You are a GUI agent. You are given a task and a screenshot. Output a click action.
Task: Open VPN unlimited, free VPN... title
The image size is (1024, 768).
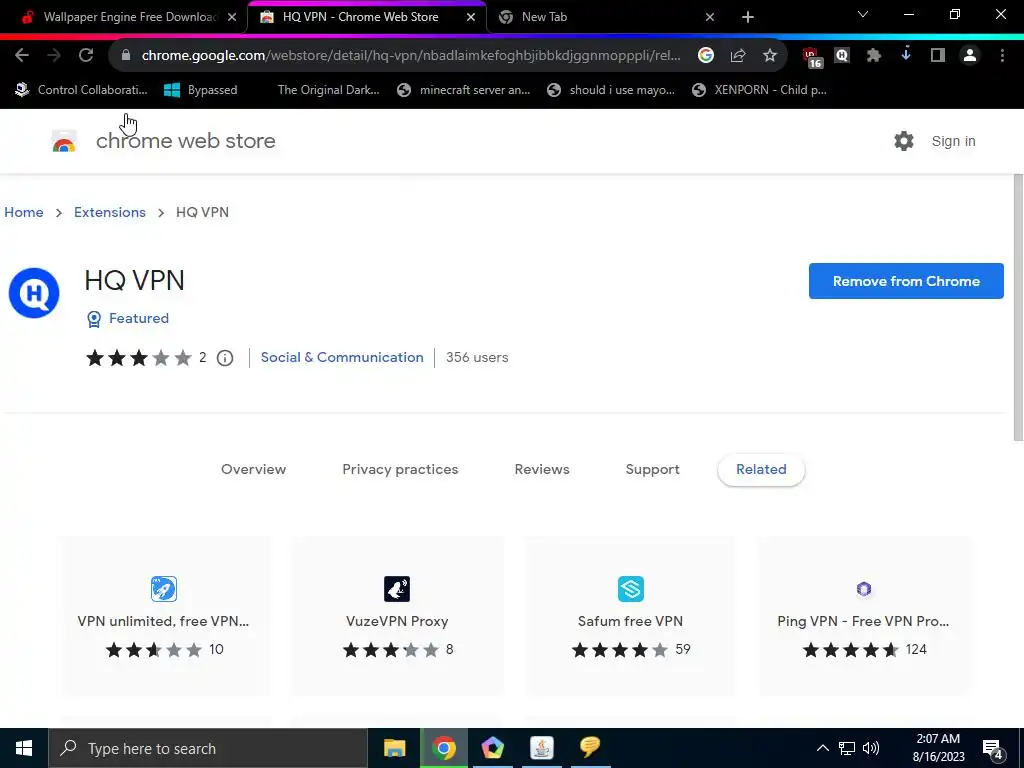163,621
